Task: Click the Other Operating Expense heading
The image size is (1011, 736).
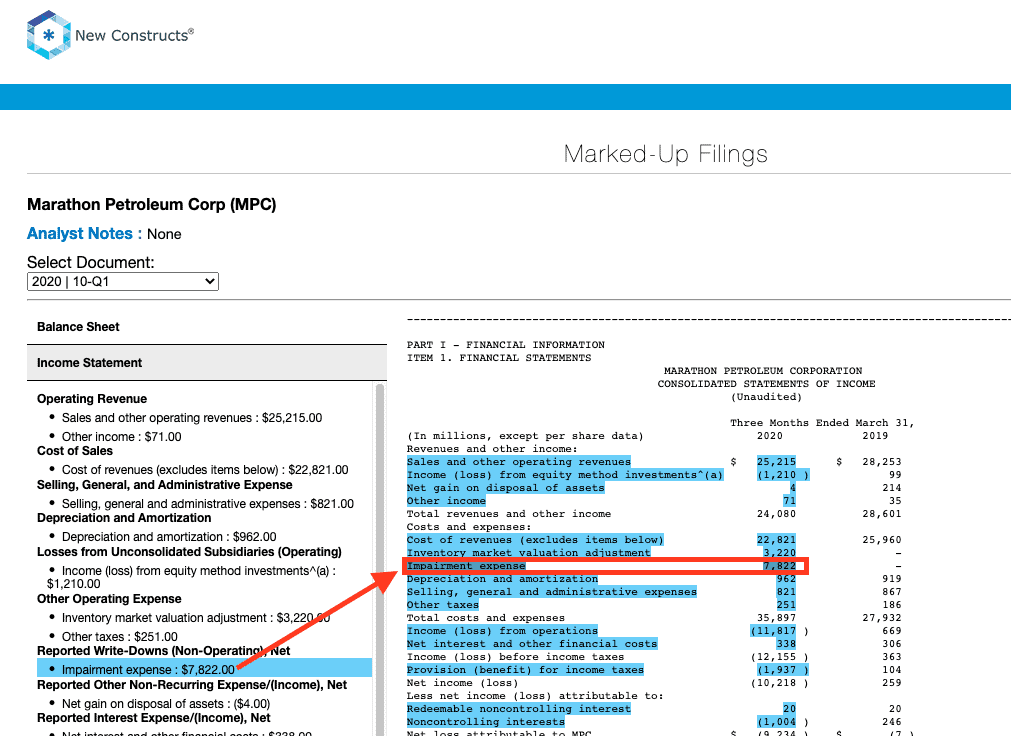Action: tap(109, 599)
